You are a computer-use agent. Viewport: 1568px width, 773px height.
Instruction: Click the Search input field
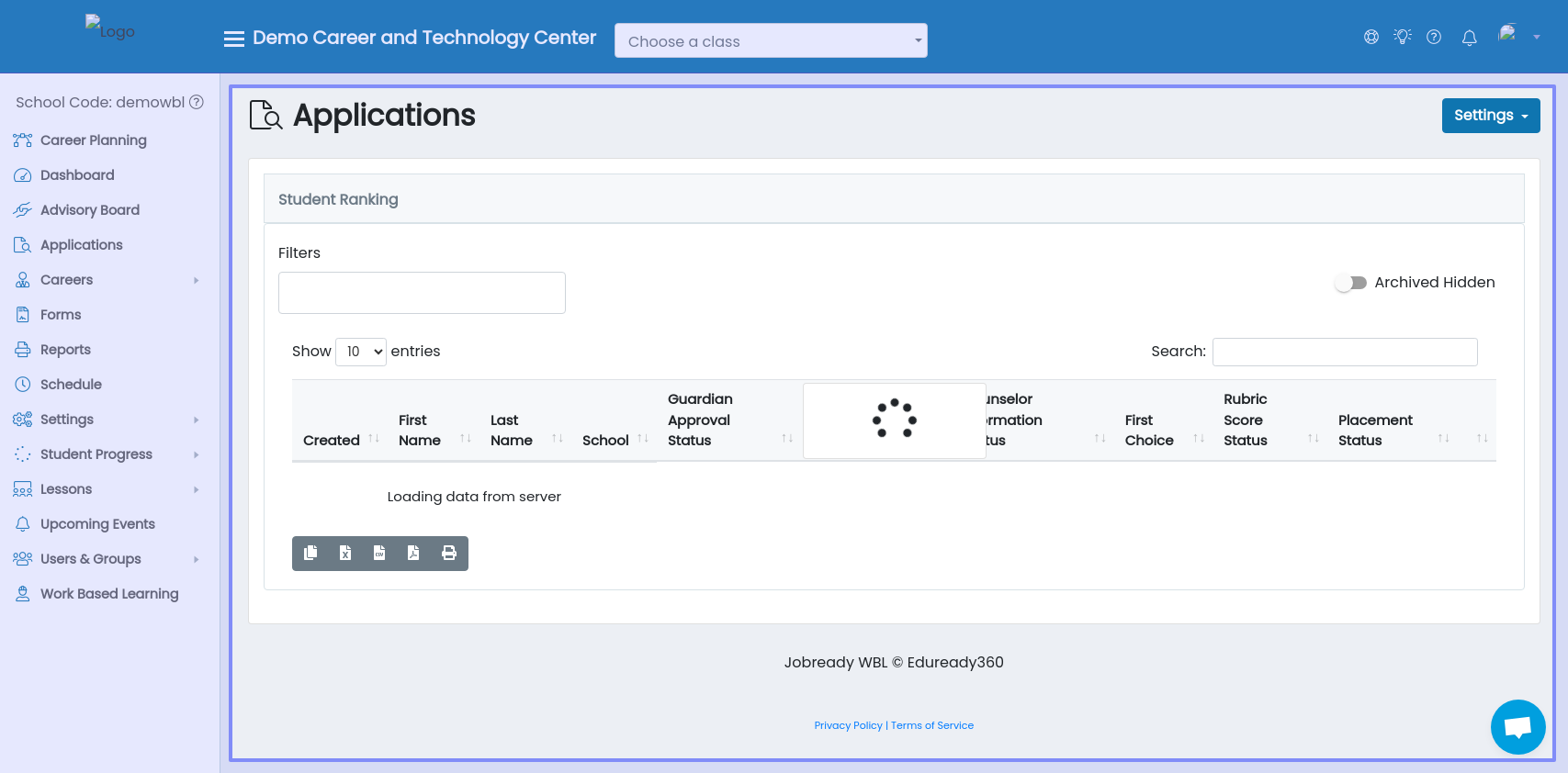(1344, 352)
